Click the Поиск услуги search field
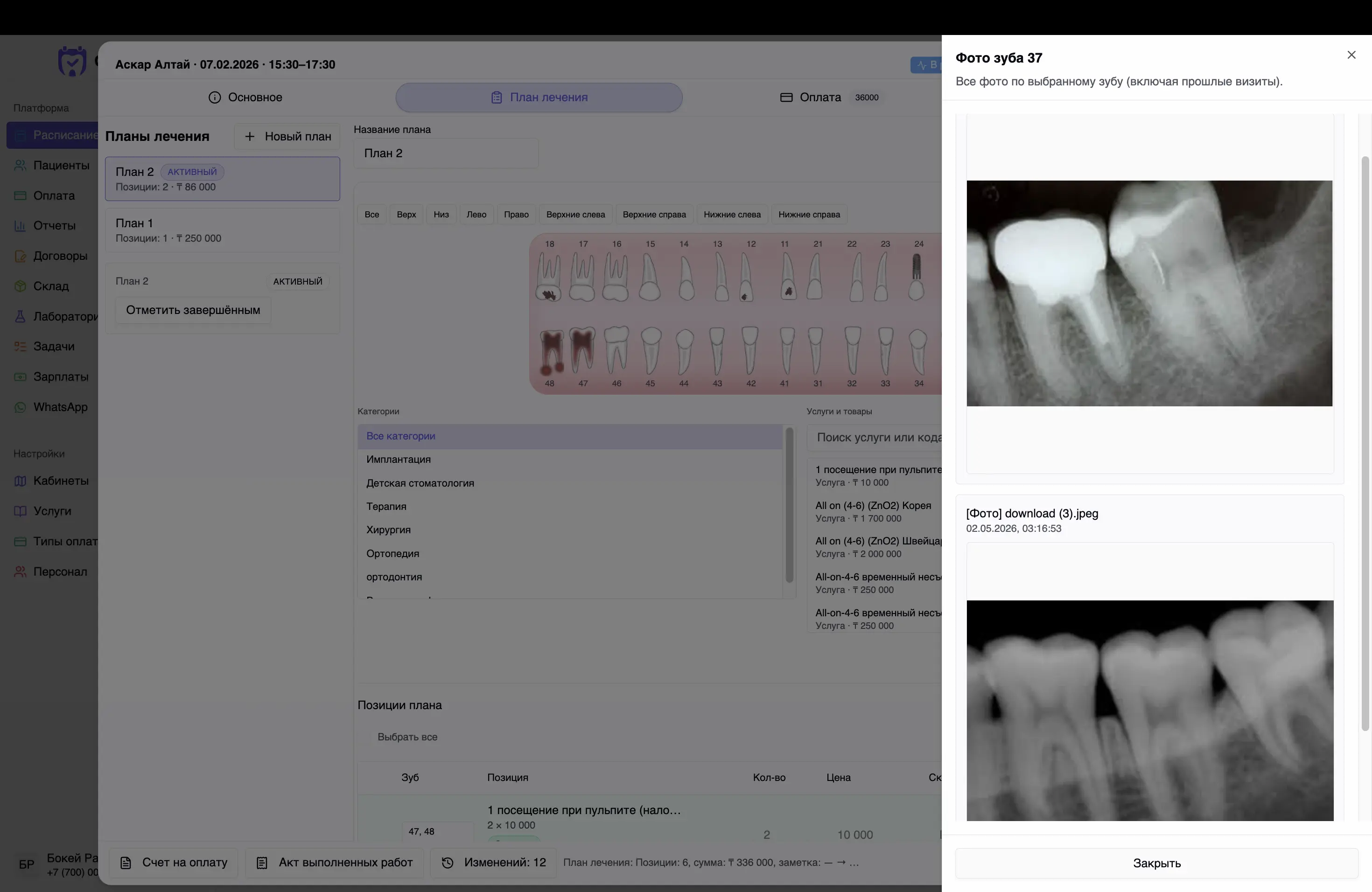 (x=875, y=437)
